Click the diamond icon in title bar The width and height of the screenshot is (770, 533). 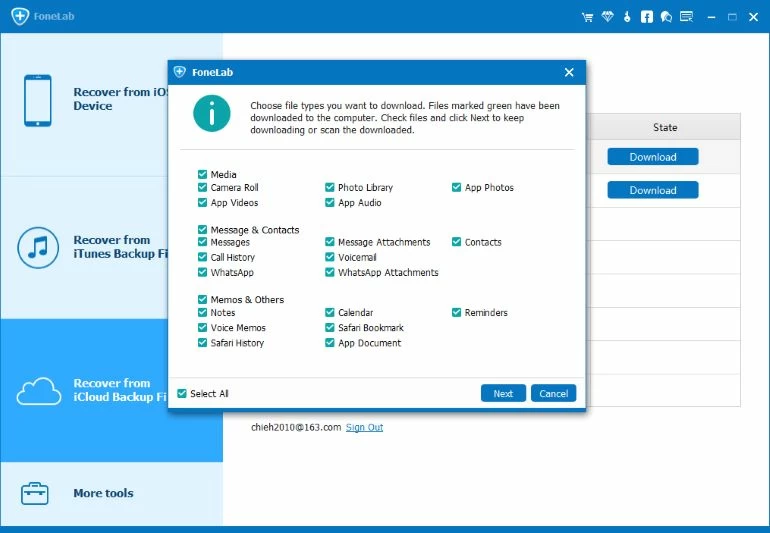tap(608, 17)
